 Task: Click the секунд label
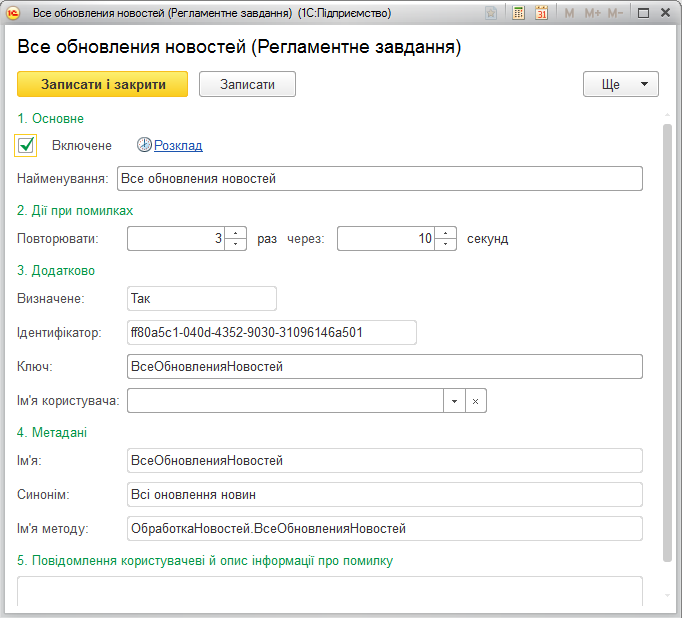pyautogui.click(x=488, y=239)
